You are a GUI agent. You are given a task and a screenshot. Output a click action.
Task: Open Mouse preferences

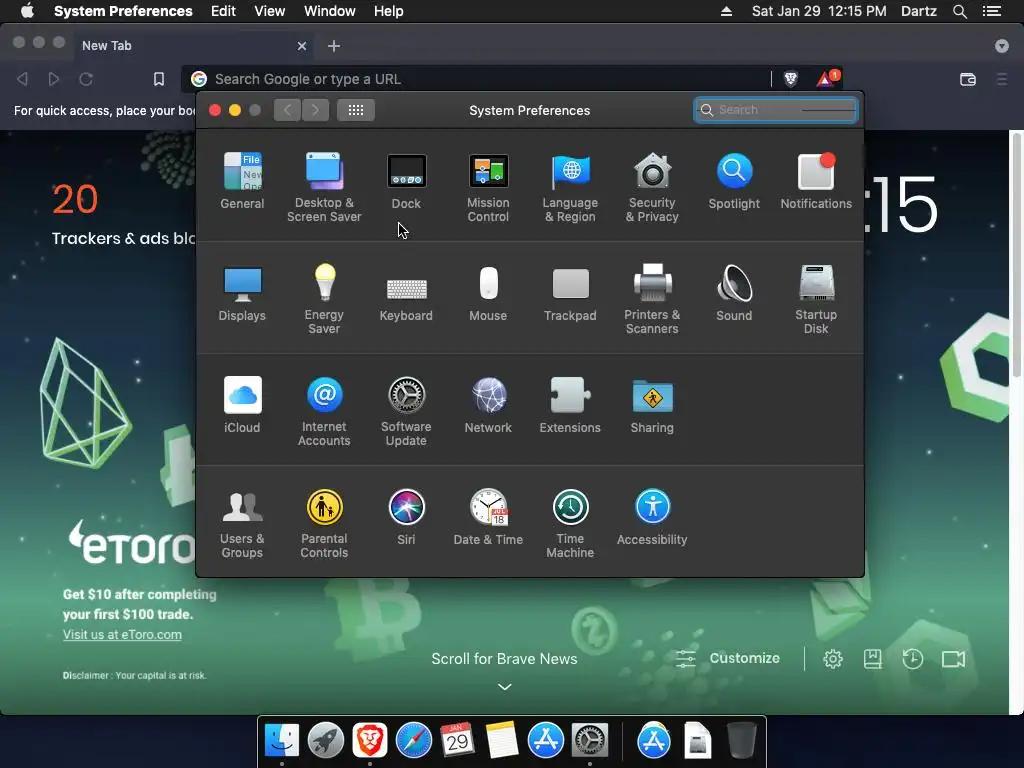[488, 293]
